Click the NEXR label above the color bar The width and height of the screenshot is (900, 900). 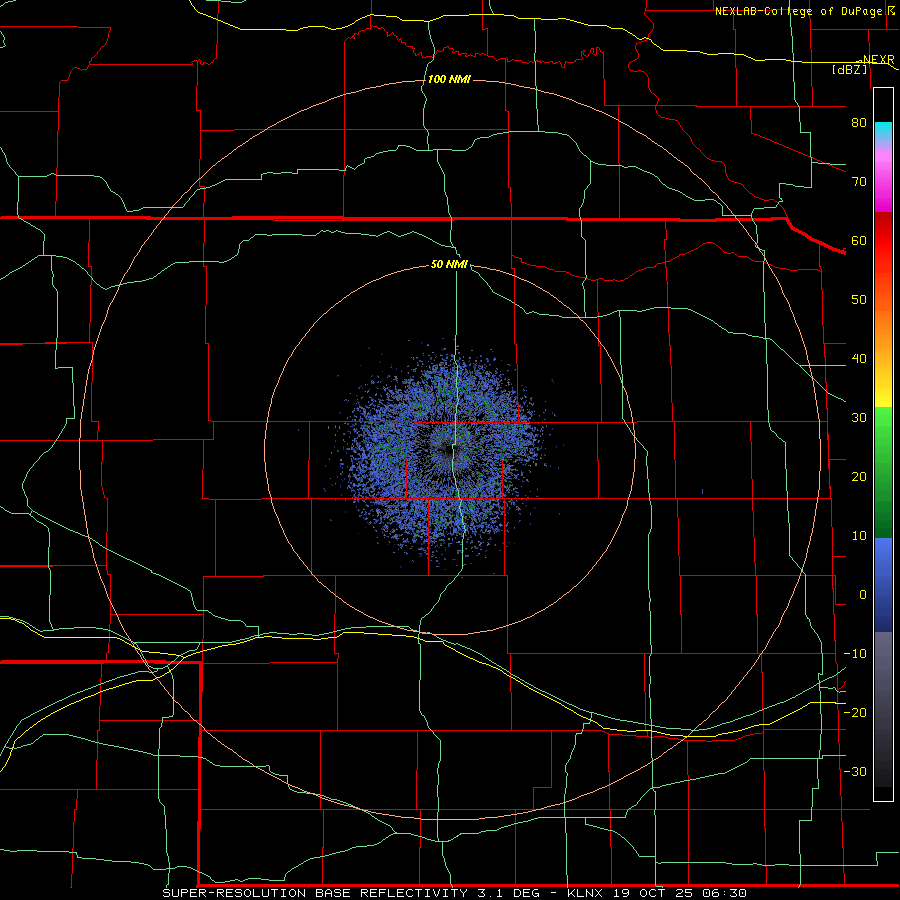click(x=878, y=60)
